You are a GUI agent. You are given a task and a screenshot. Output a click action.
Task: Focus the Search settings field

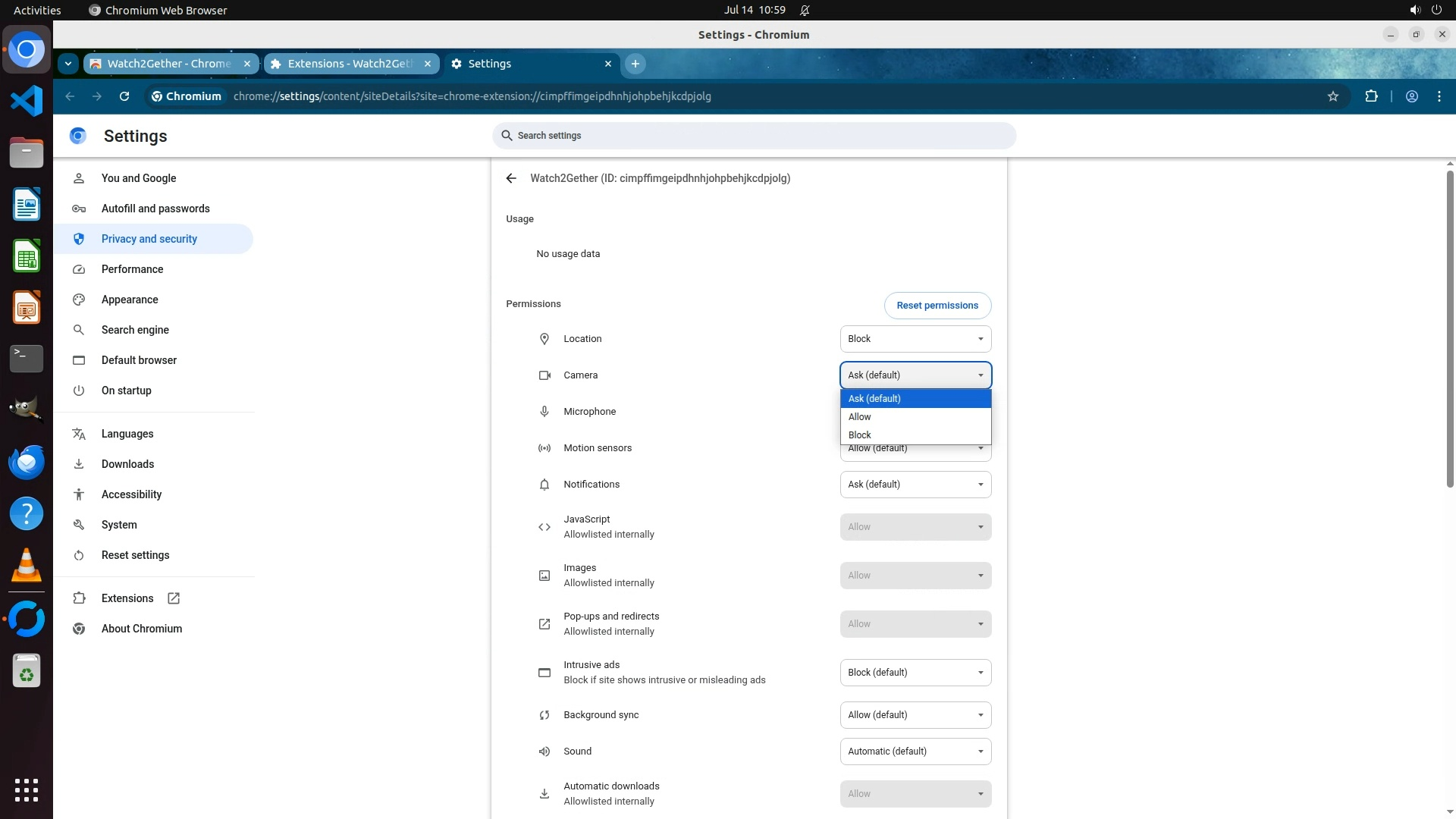(x=754, y=136)
